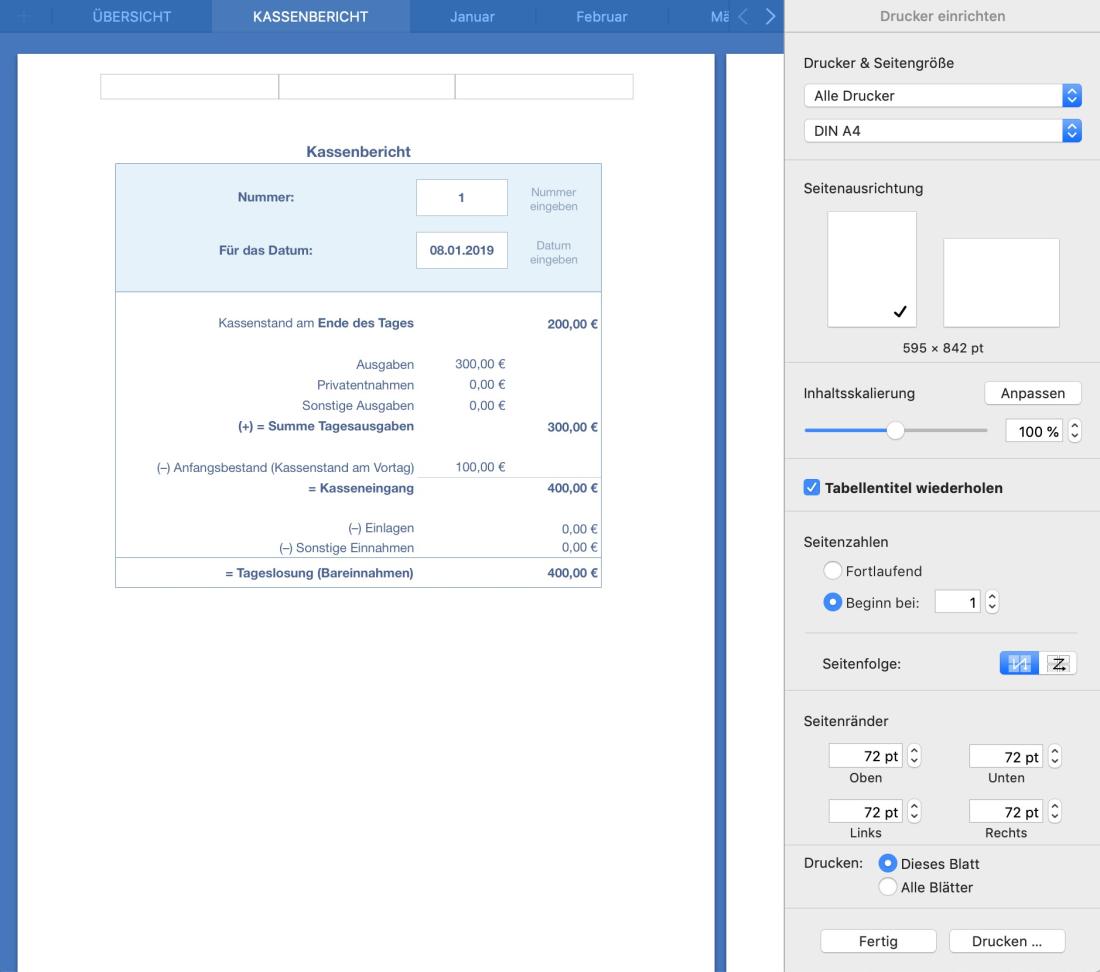Viewport: 1100px width, 972px height.
Task: Toggle Tabellentitel wiederholen checkbox
Action: tap(812, 488)
